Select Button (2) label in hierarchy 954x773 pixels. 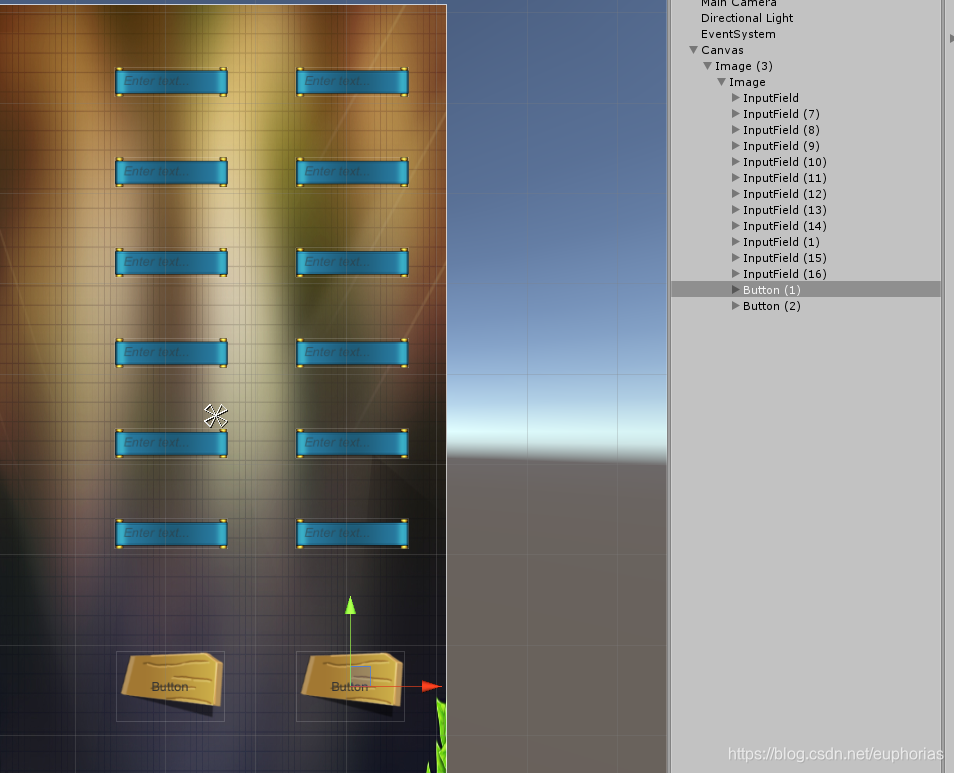[x=771, y=306]
